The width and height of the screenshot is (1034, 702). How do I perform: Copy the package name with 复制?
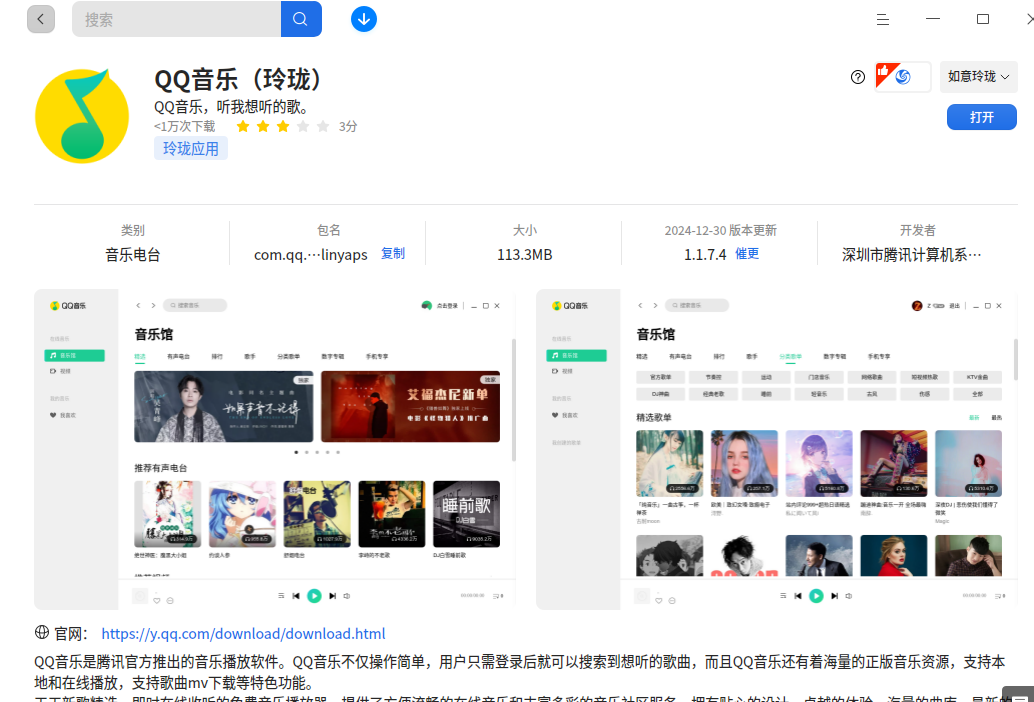(x=393, y=254)
